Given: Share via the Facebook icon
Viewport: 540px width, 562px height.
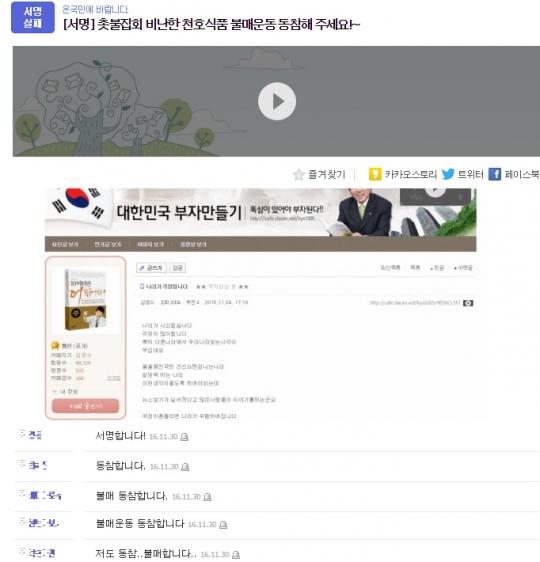Looking at the screenshot, I should coord(495,174).
